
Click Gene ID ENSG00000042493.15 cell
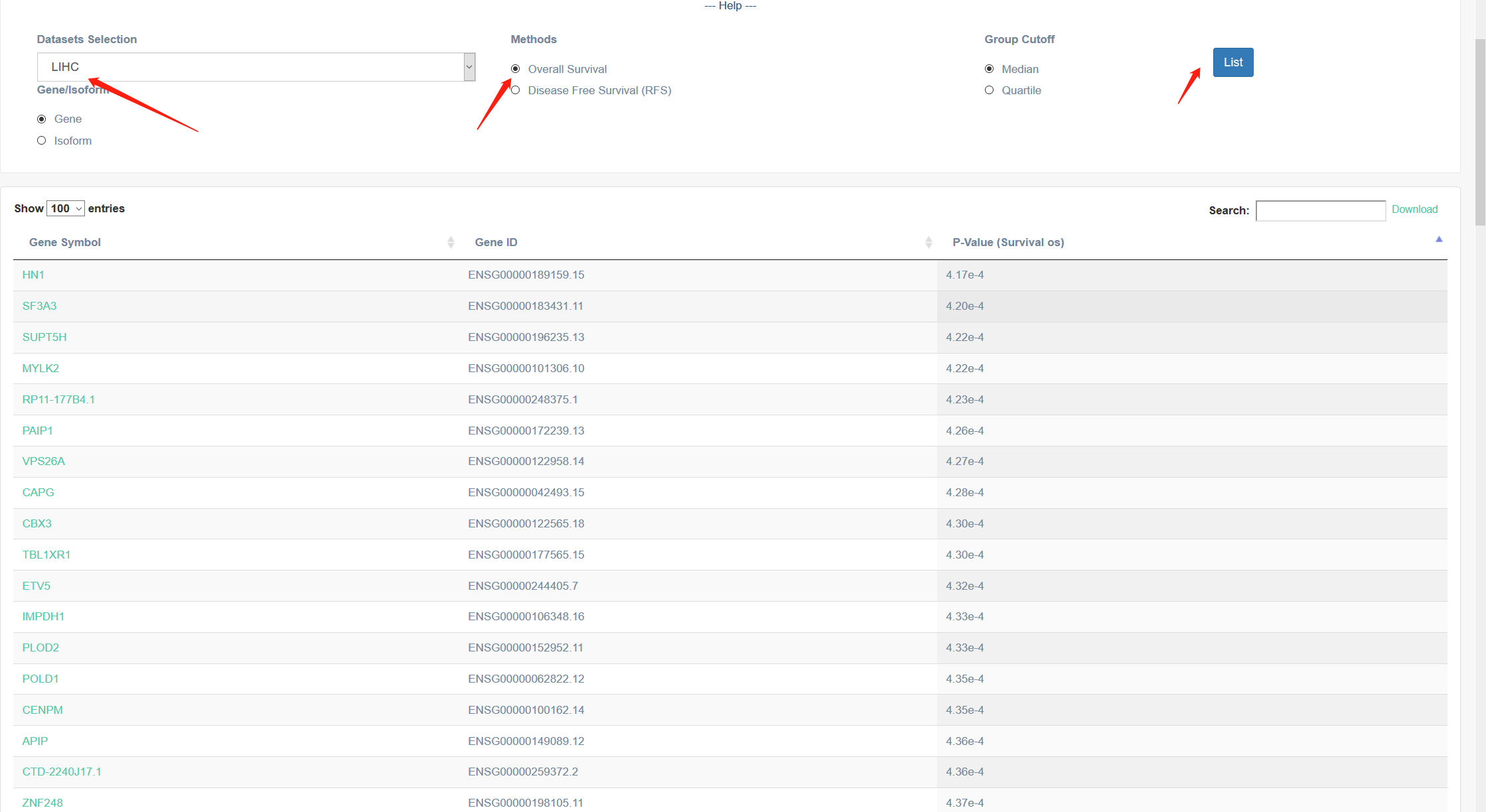click(698, 492)
